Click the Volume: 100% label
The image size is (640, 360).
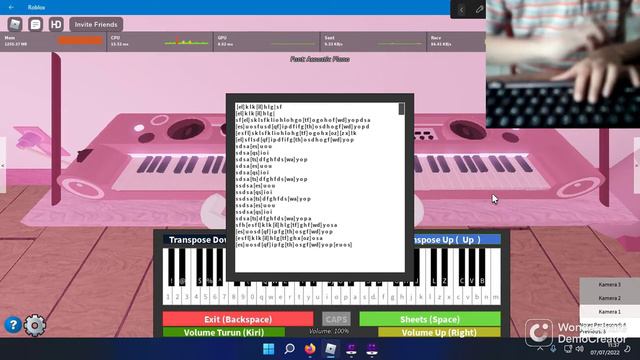click(329, 331)
